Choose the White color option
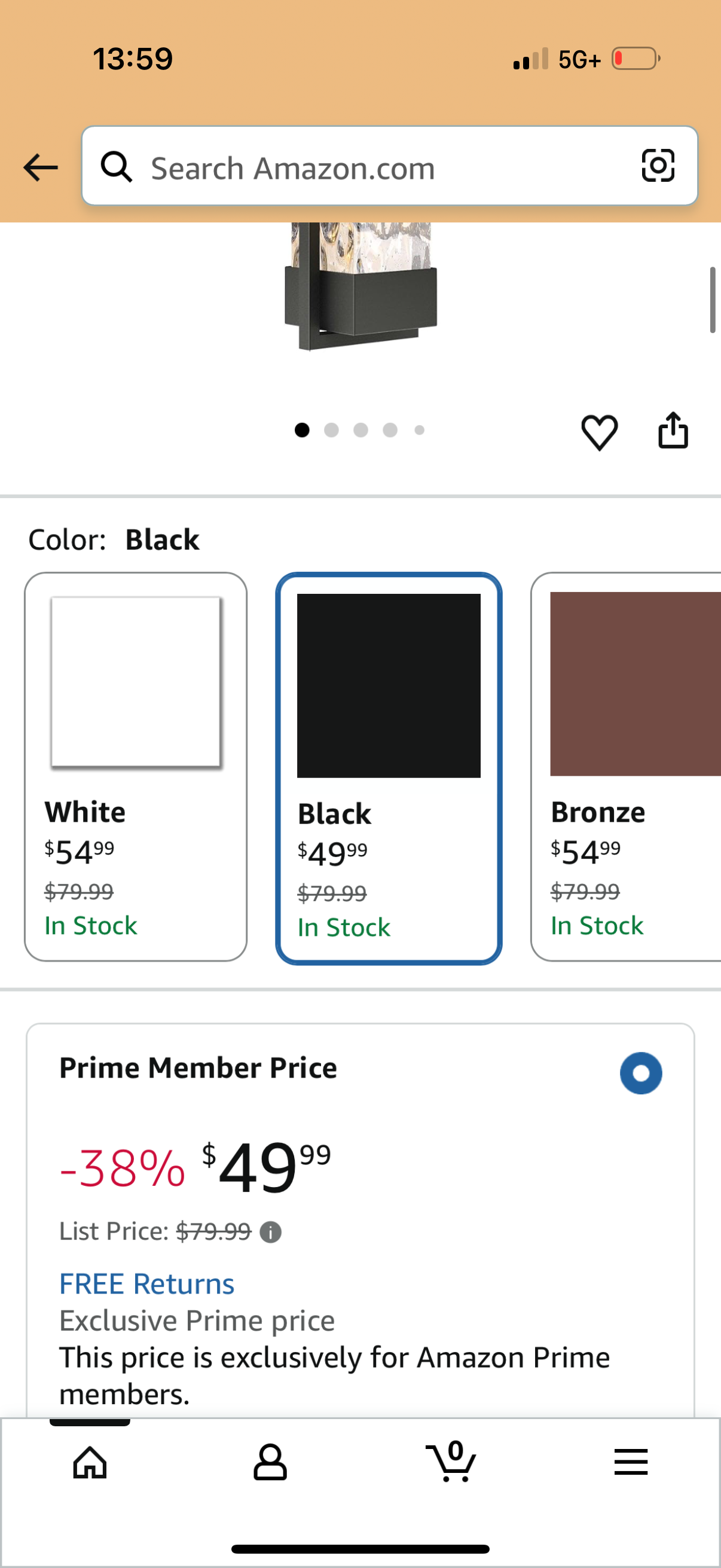721x1568 pixels. [x=136, y=766]
